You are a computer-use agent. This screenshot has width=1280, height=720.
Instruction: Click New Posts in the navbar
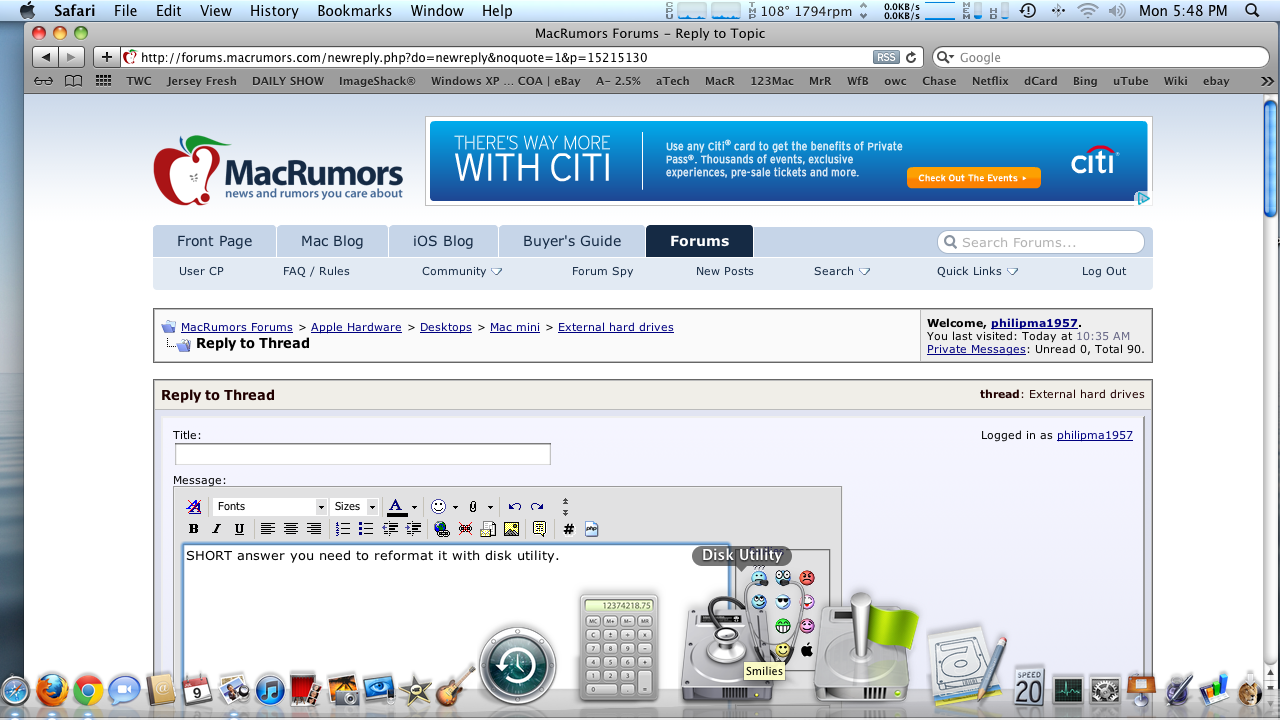[725, 271]
